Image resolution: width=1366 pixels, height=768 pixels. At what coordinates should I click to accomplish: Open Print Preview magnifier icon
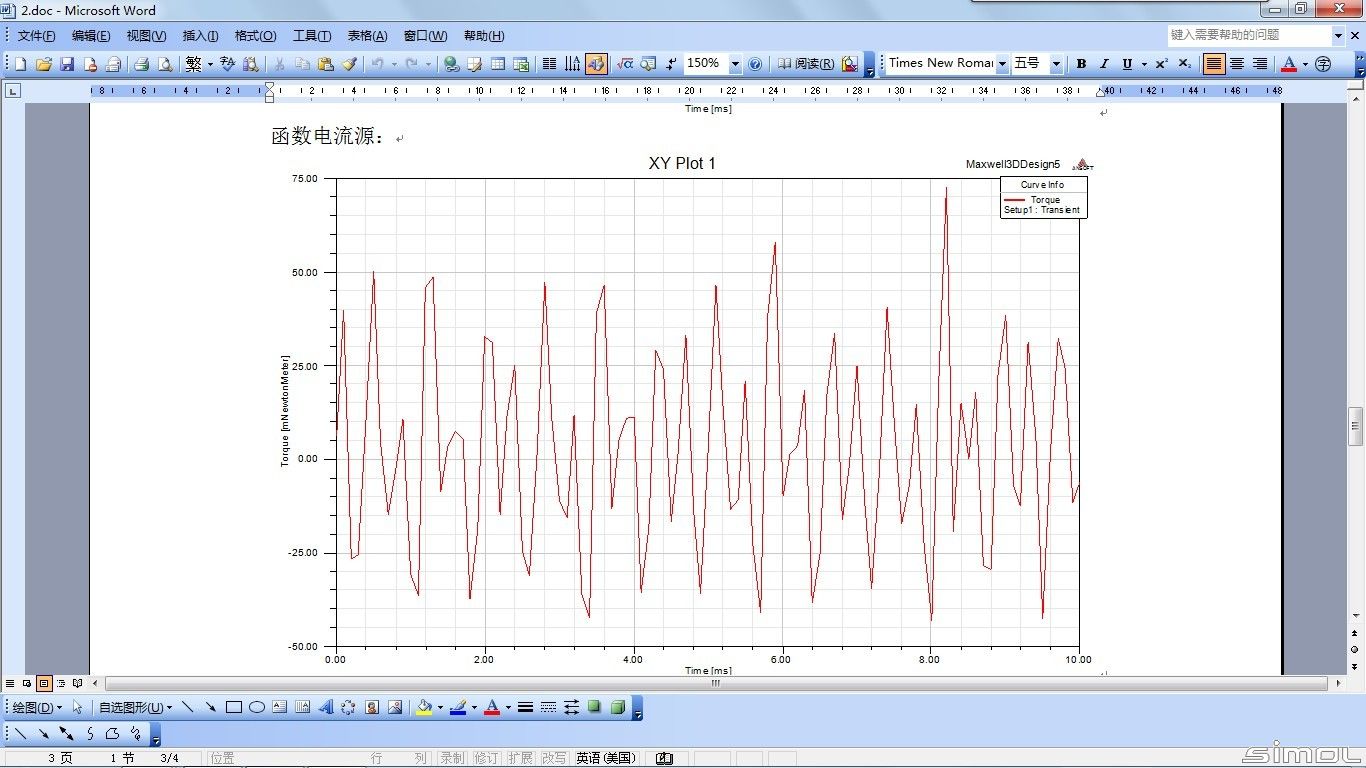(165, 64)
